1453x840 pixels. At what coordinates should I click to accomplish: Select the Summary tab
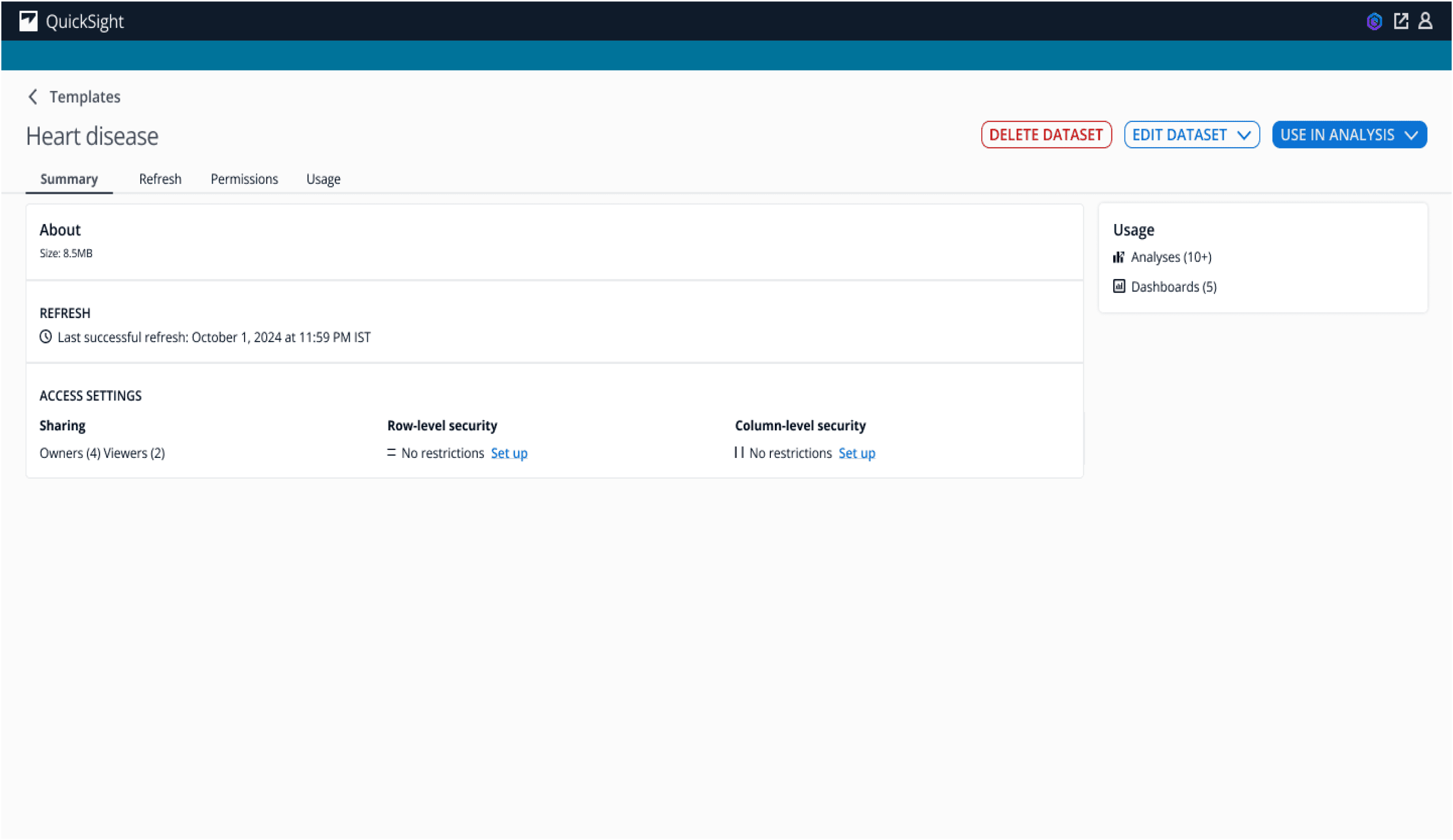click(x=69, y=179)
